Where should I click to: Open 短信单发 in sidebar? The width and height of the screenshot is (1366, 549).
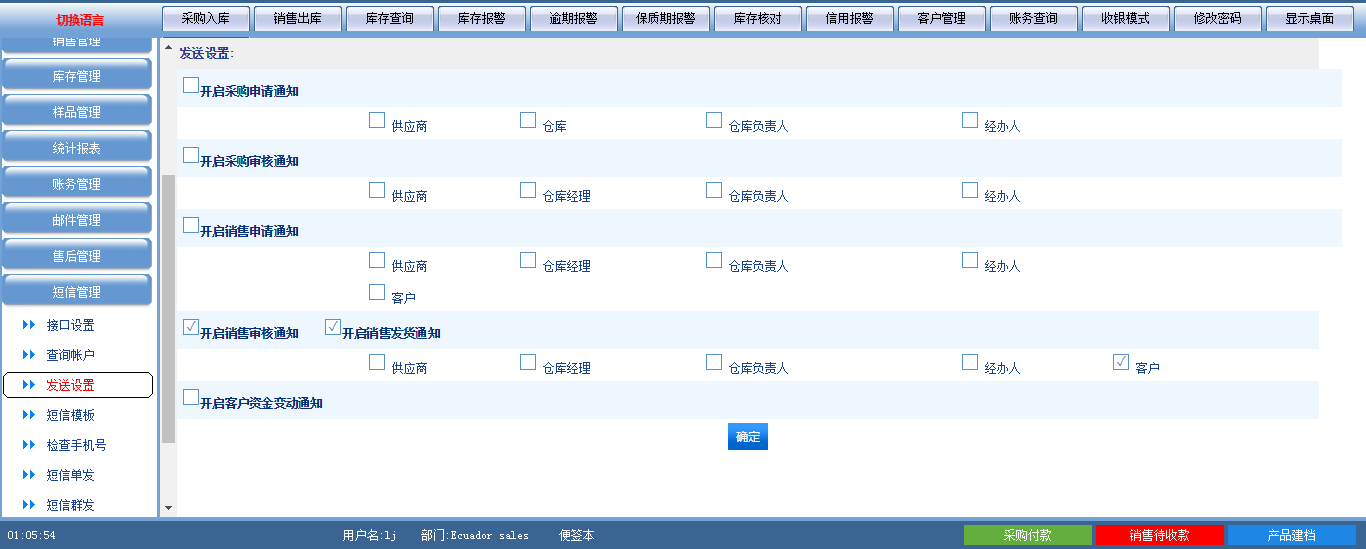(70, 475)
